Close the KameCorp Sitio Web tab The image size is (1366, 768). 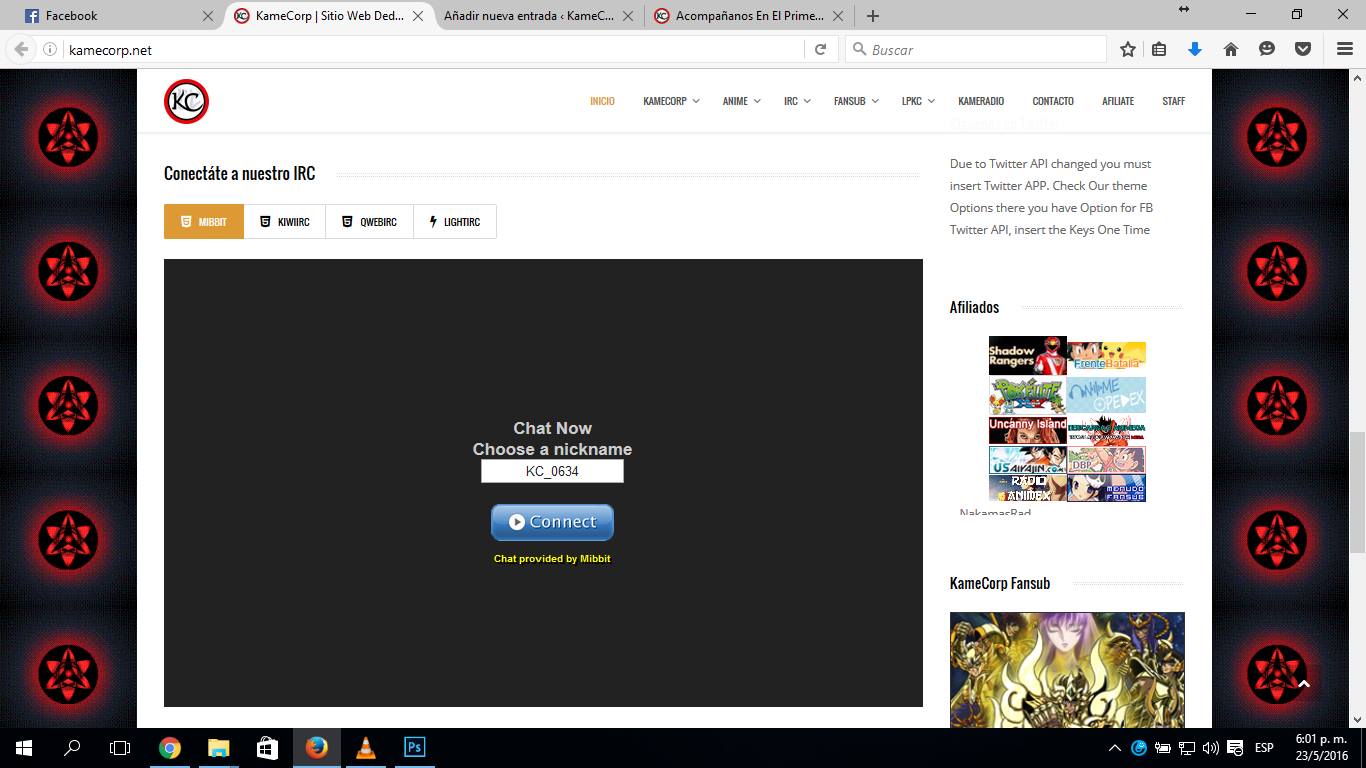418,16
